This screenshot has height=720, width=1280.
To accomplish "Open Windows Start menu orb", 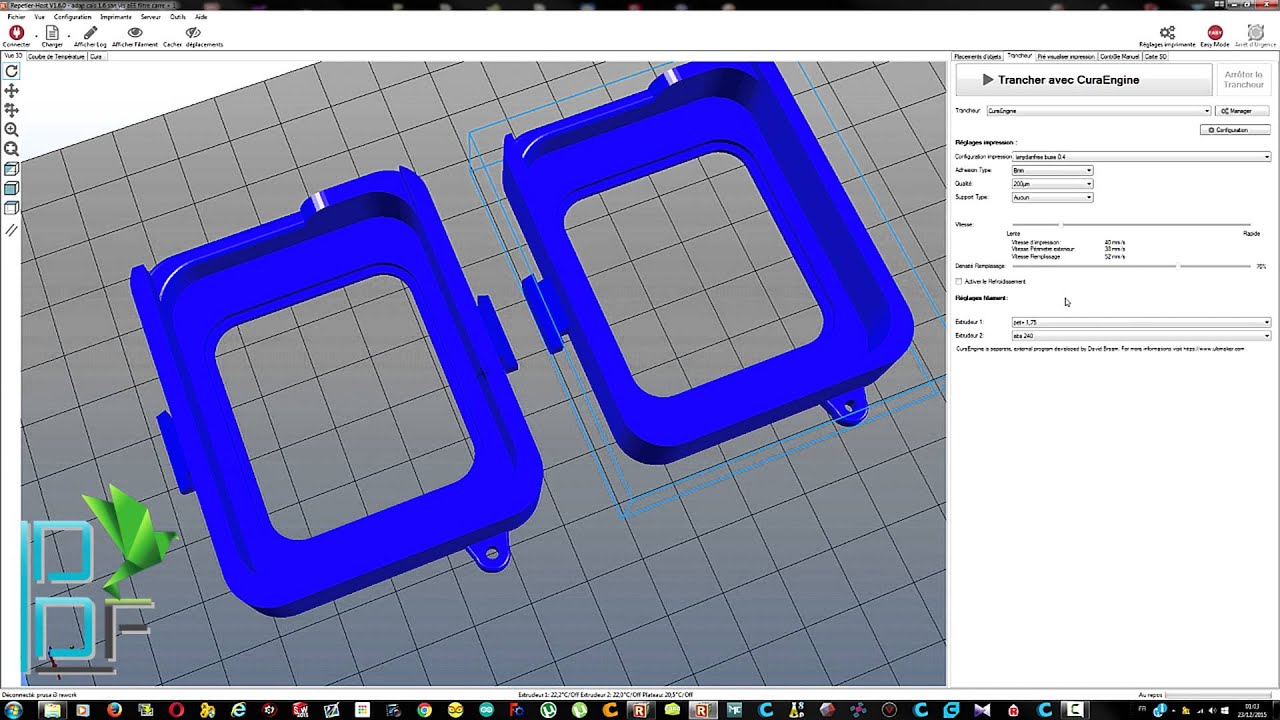I will click(x=15, y=710).
